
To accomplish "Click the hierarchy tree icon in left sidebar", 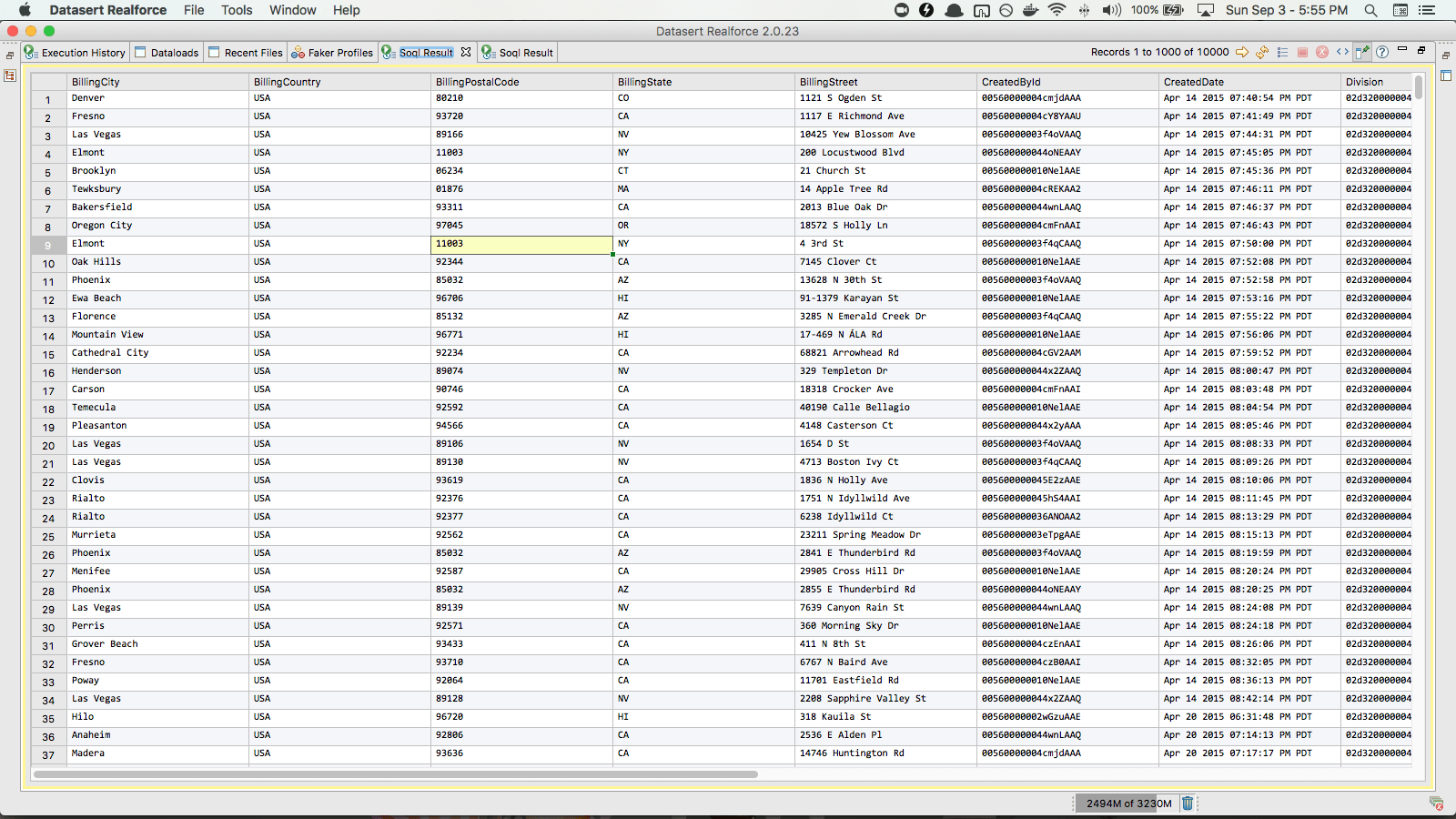I will tap(10, 76).
